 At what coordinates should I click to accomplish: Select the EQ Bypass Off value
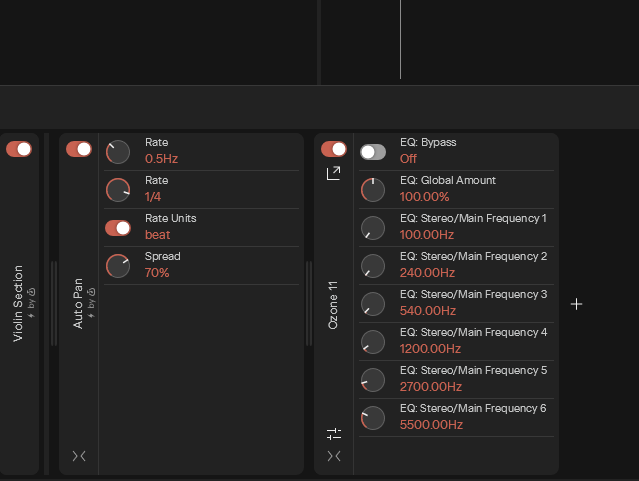[408, 159]
